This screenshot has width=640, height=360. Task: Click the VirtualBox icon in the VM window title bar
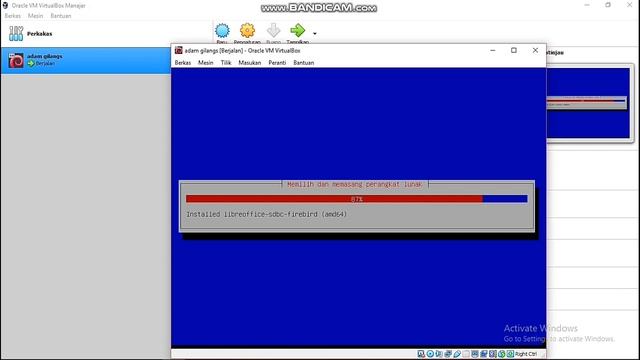pos(178,50)
